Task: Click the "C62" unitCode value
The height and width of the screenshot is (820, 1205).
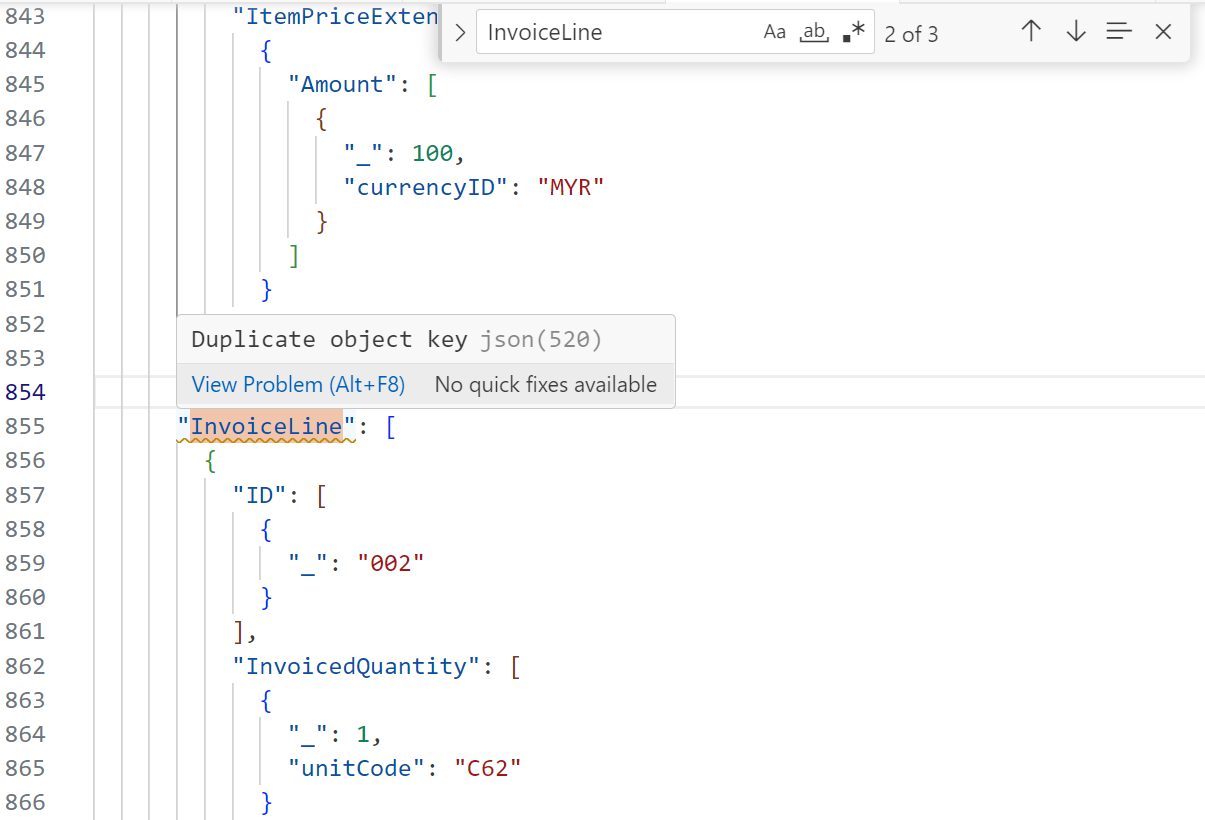Action: 488,768
